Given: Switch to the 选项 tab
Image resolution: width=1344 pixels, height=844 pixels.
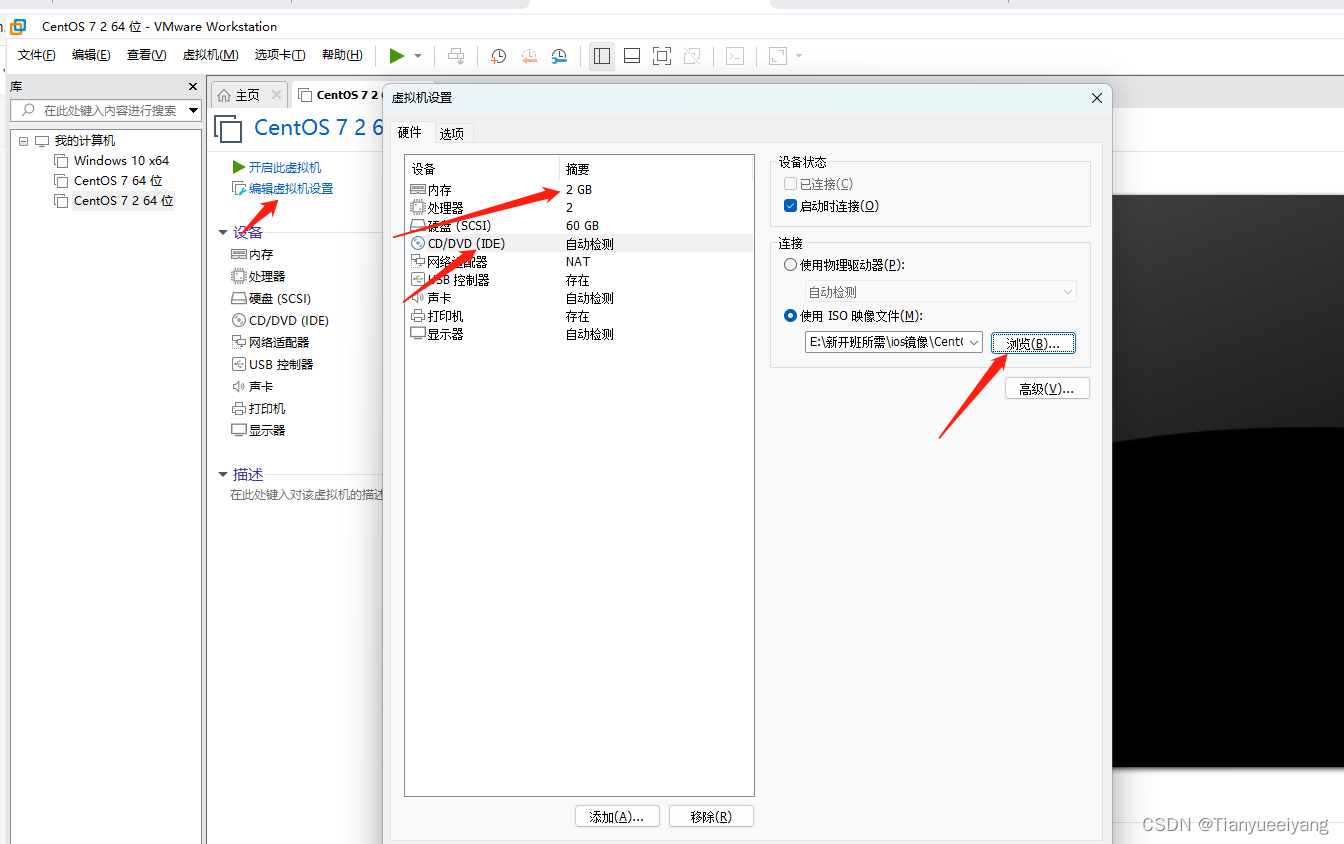Looking at the screenshot, I should click(x=452, y=131).
